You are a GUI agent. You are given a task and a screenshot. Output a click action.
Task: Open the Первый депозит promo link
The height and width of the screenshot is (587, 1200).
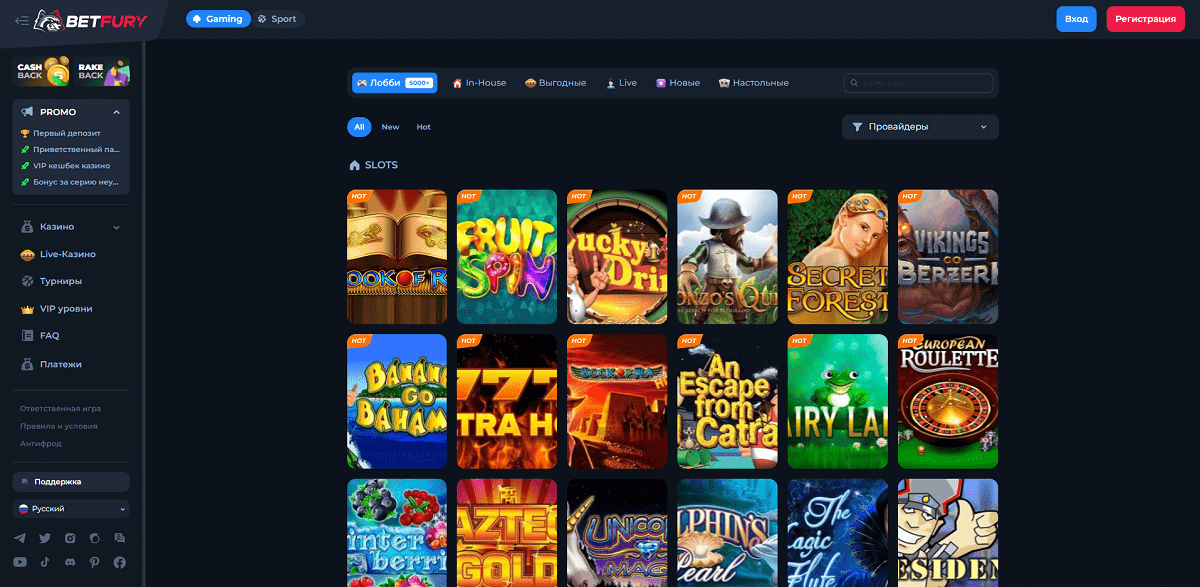tap(61, 133)
